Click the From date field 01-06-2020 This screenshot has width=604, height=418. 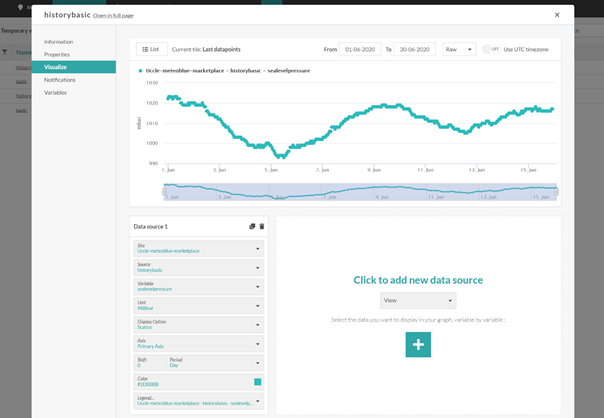click(360, 49)
